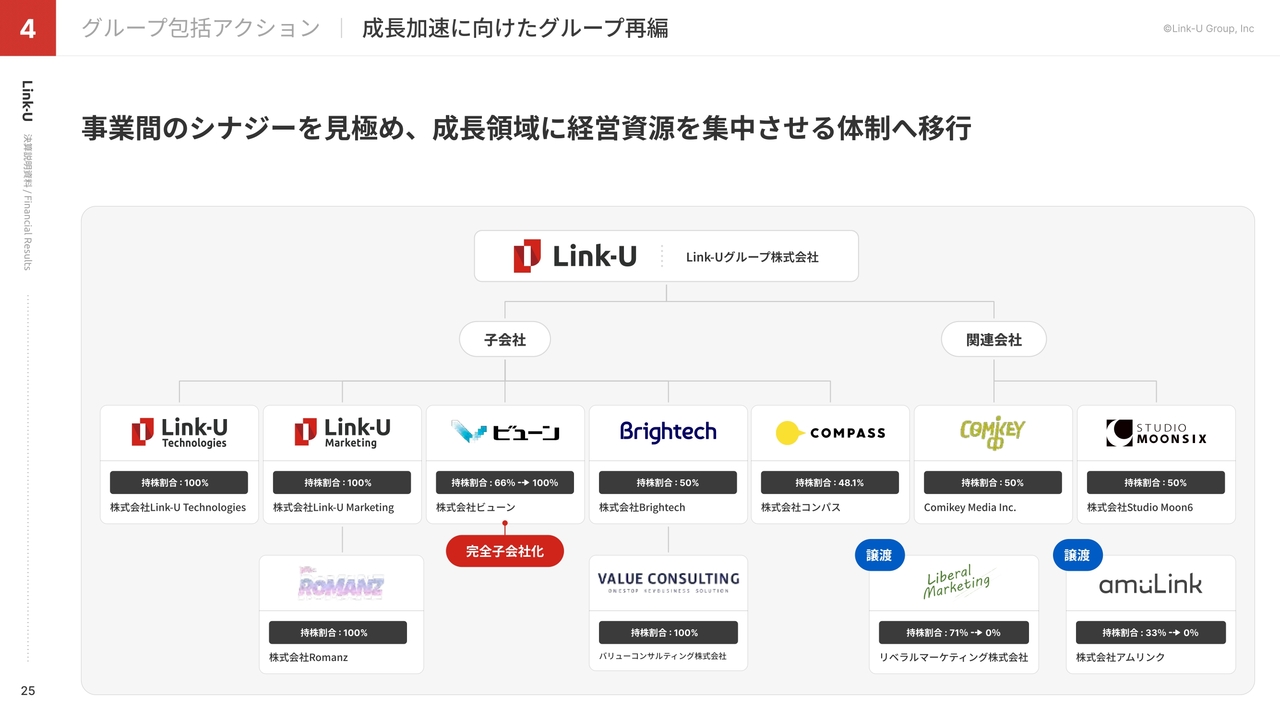Click the text 株式会社Link-U Marketing
Screen dimensions: 1280x720
coord(333,508)
